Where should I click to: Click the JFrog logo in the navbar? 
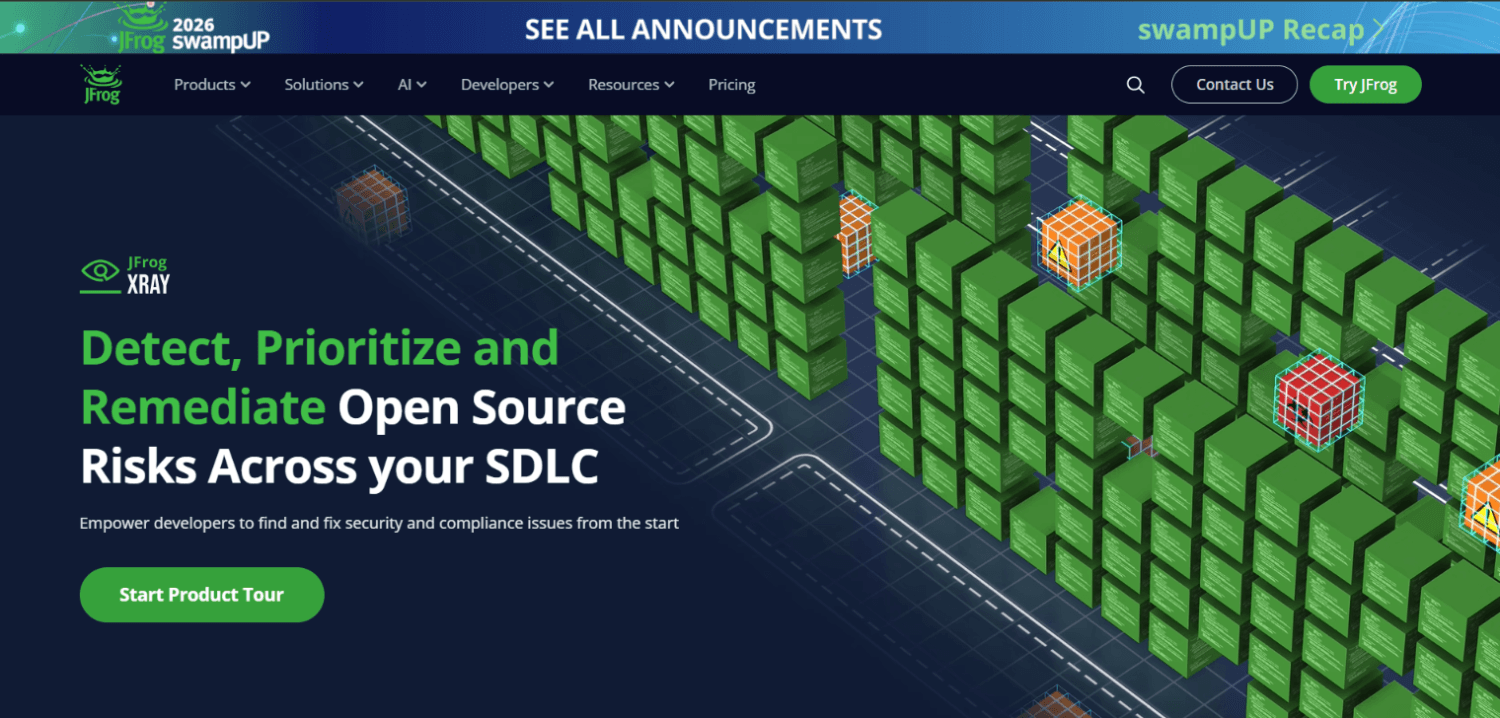click(x=101, y=85)
